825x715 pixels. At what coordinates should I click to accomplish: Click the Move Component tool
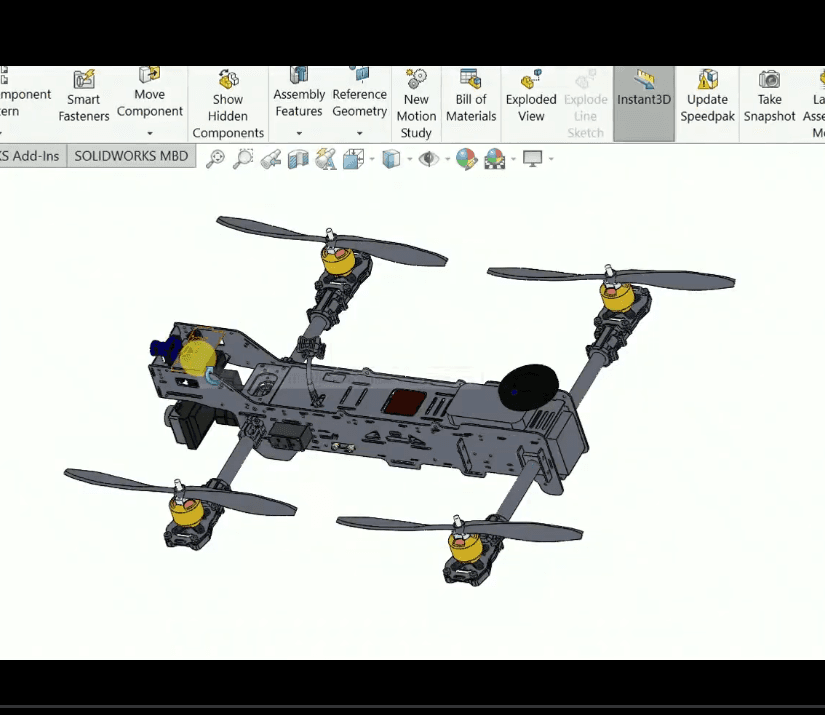click(149, 92)
